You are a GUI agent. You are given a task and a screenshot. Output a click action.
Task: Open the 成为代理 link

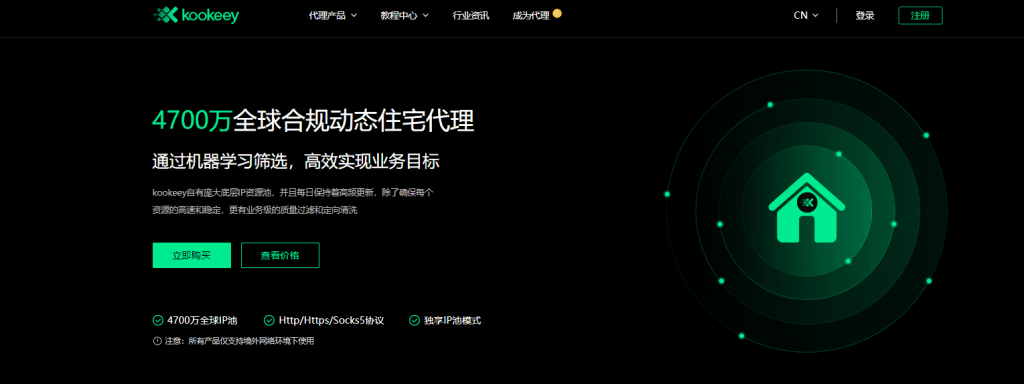531,16
